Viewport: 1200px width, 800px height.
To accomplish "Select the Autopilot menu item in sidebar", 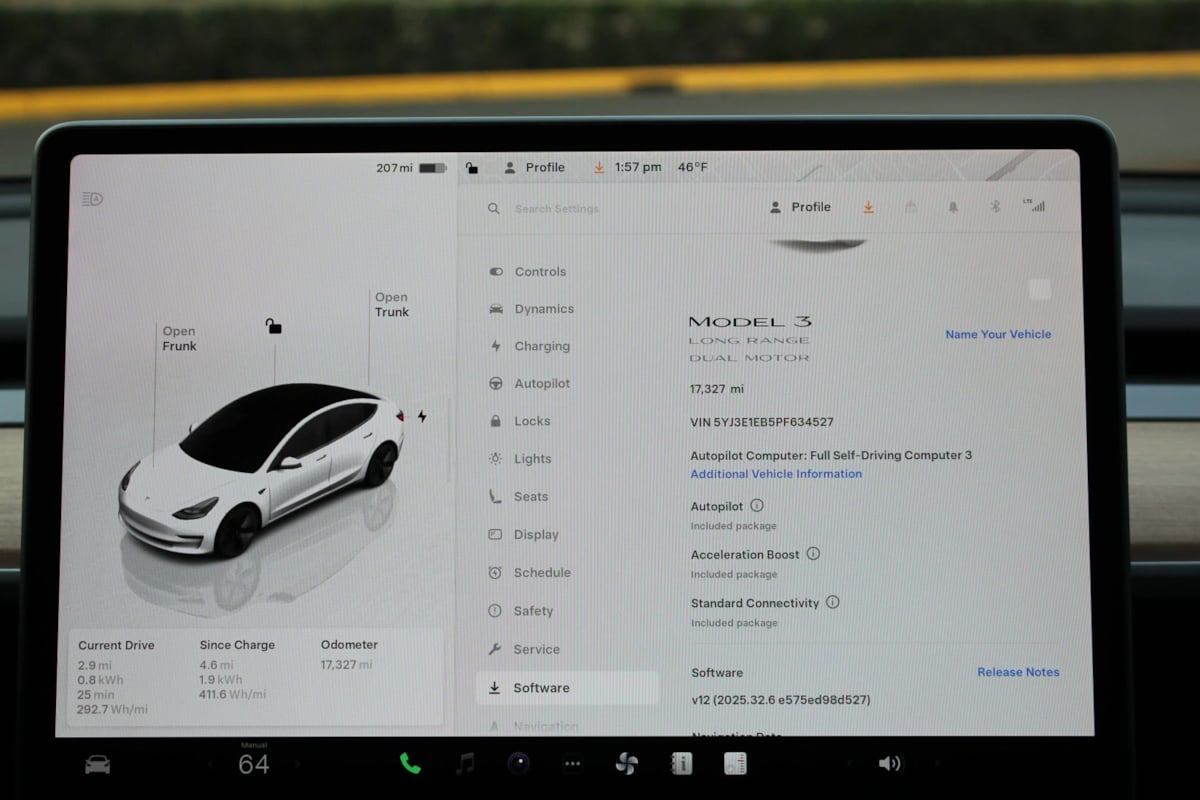I will 541,384.
